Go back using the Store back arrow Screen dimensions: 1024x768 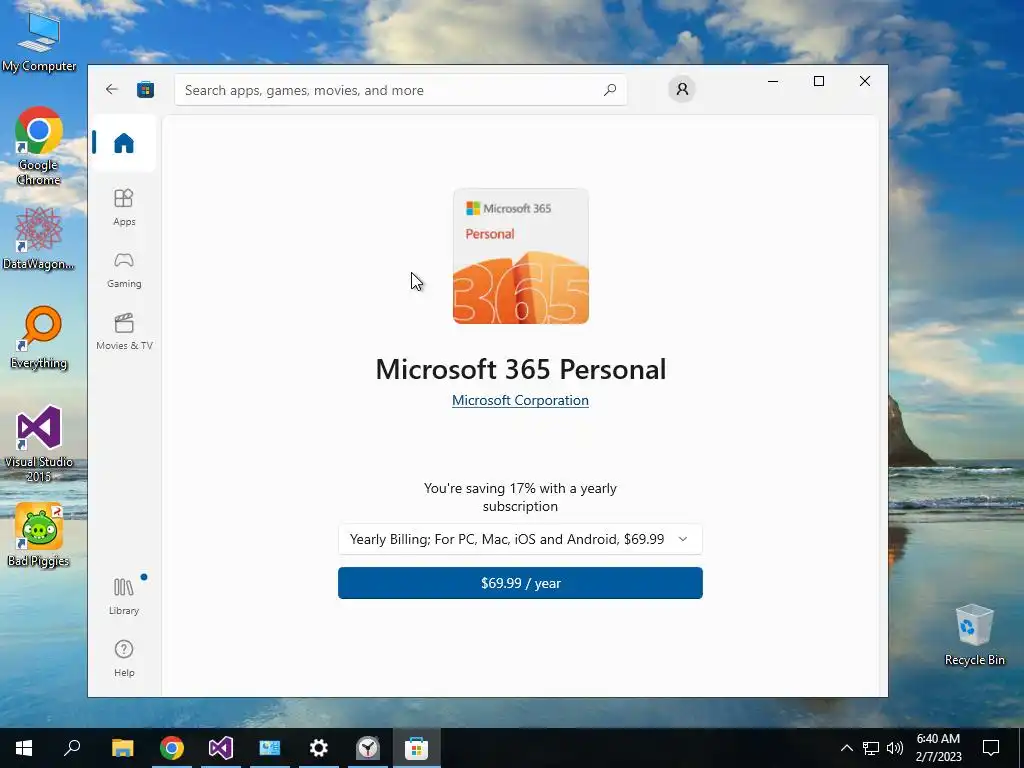tap(112, 89)
